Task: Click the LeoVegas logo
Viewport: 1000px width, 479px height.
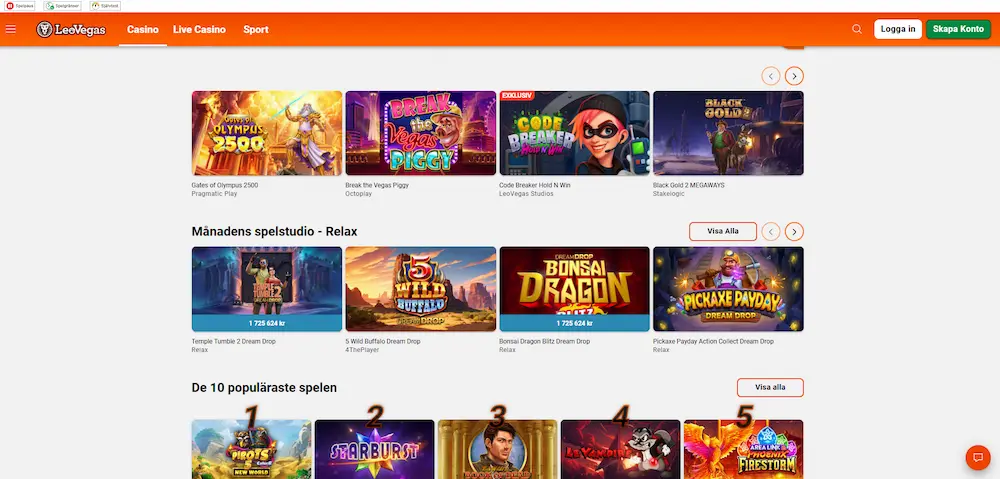Action: pyautogui.click(x=71, y=29)
